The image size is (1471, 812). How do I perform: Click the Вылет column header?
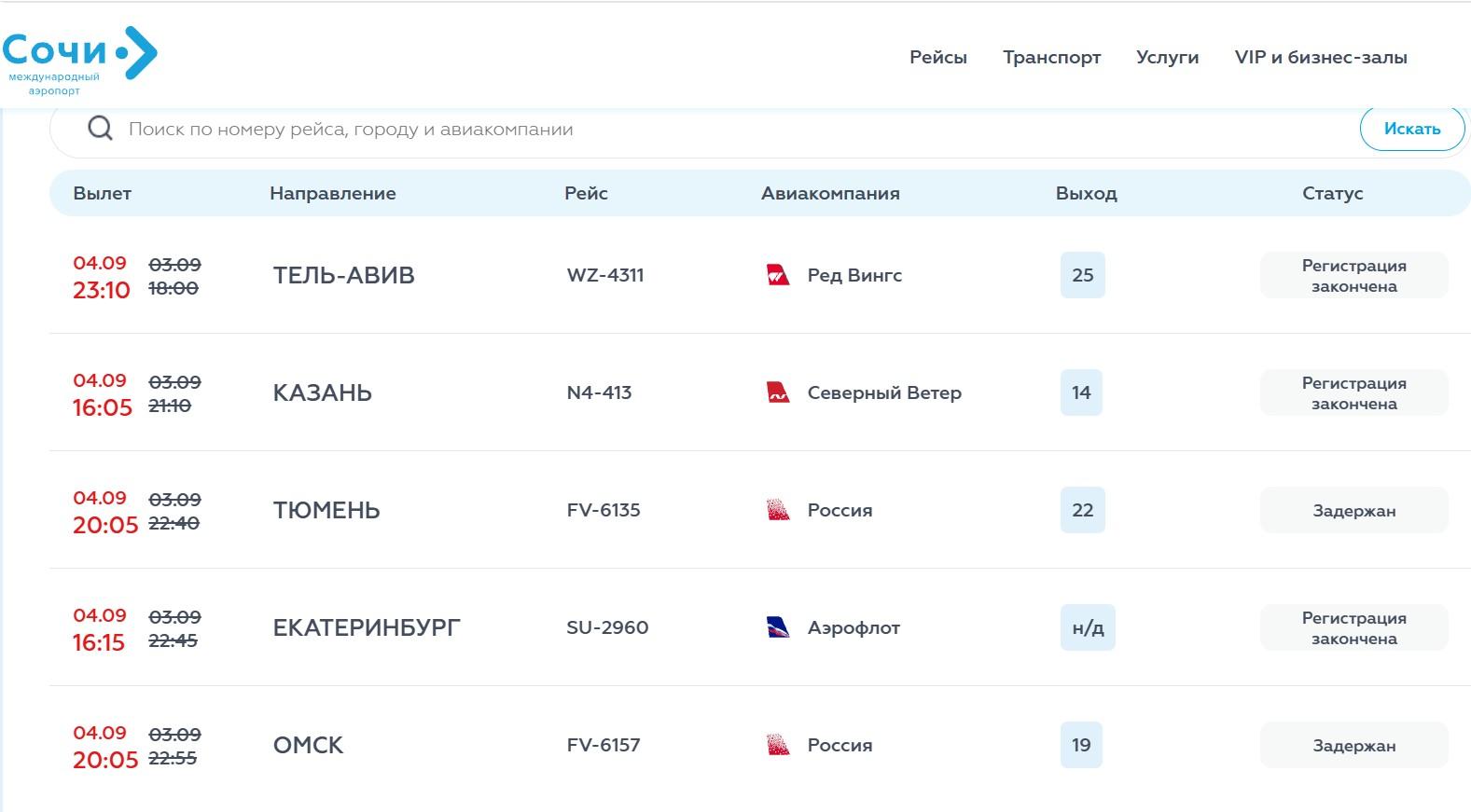103,193
